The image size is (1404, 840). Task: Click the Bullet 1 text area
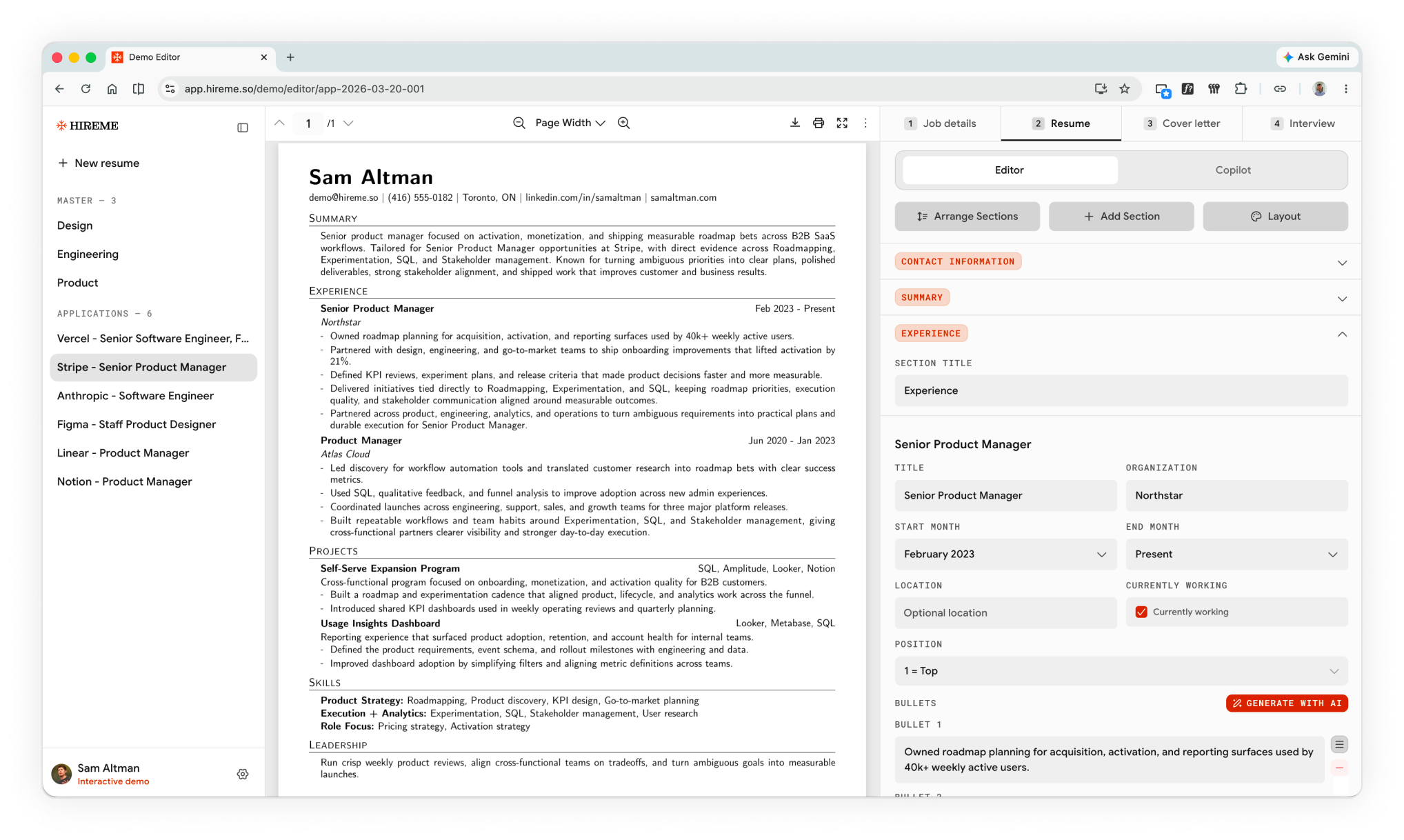(x=1109, y=759)
